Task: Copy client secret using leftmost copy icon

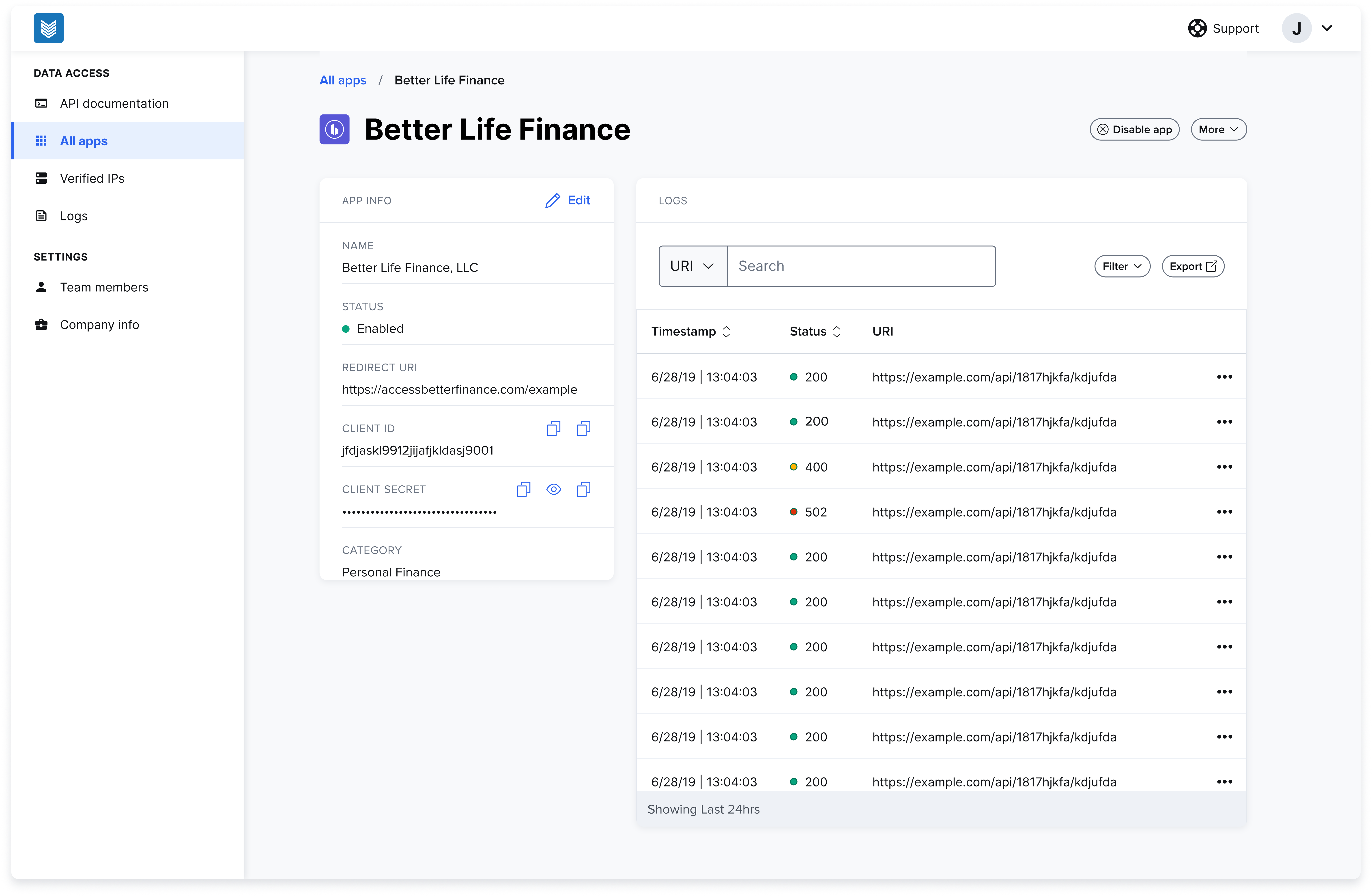Action: [523, 489]
